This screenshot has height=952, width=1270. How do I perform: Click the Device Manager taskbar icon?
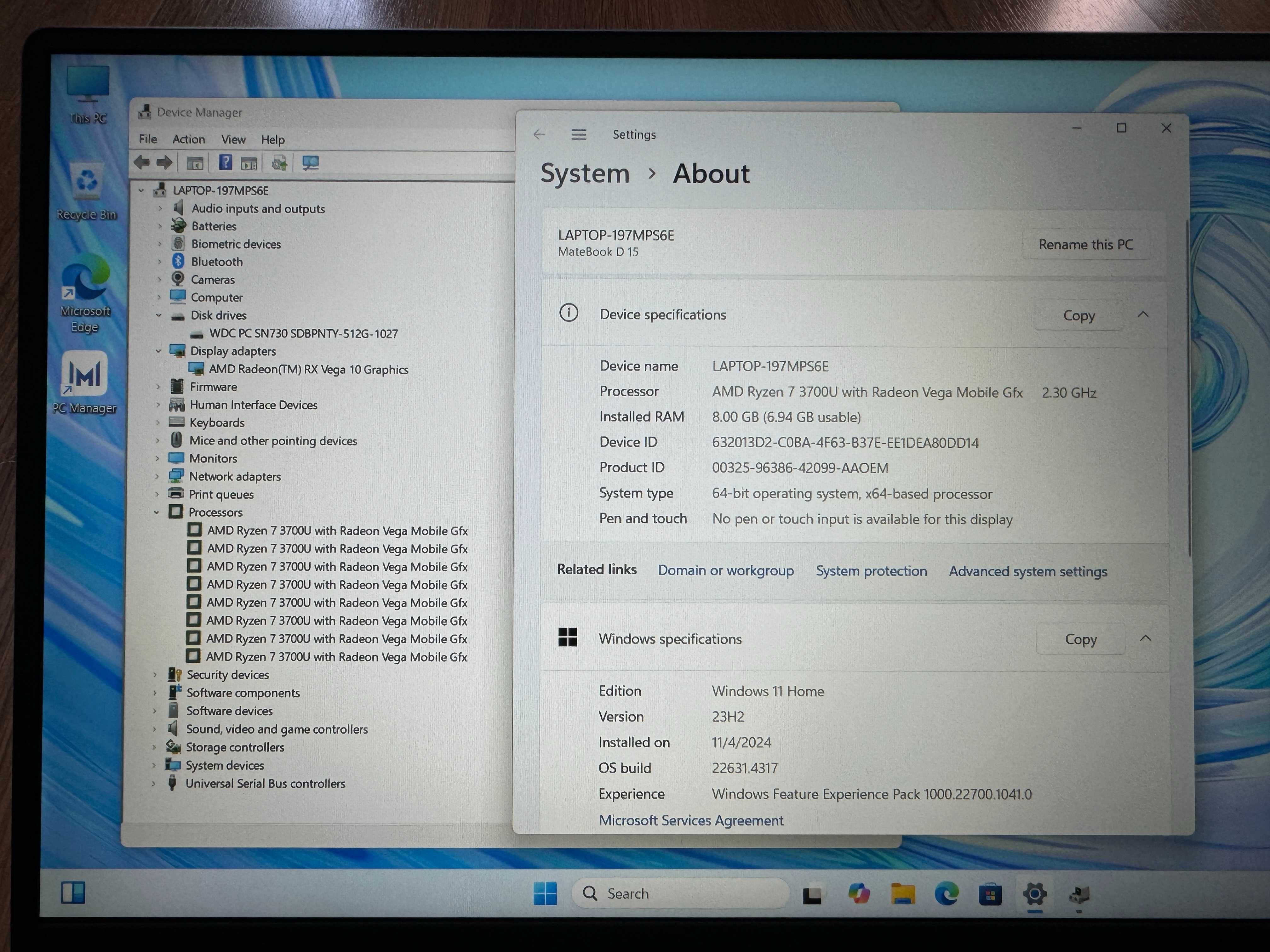point(1079,894)
